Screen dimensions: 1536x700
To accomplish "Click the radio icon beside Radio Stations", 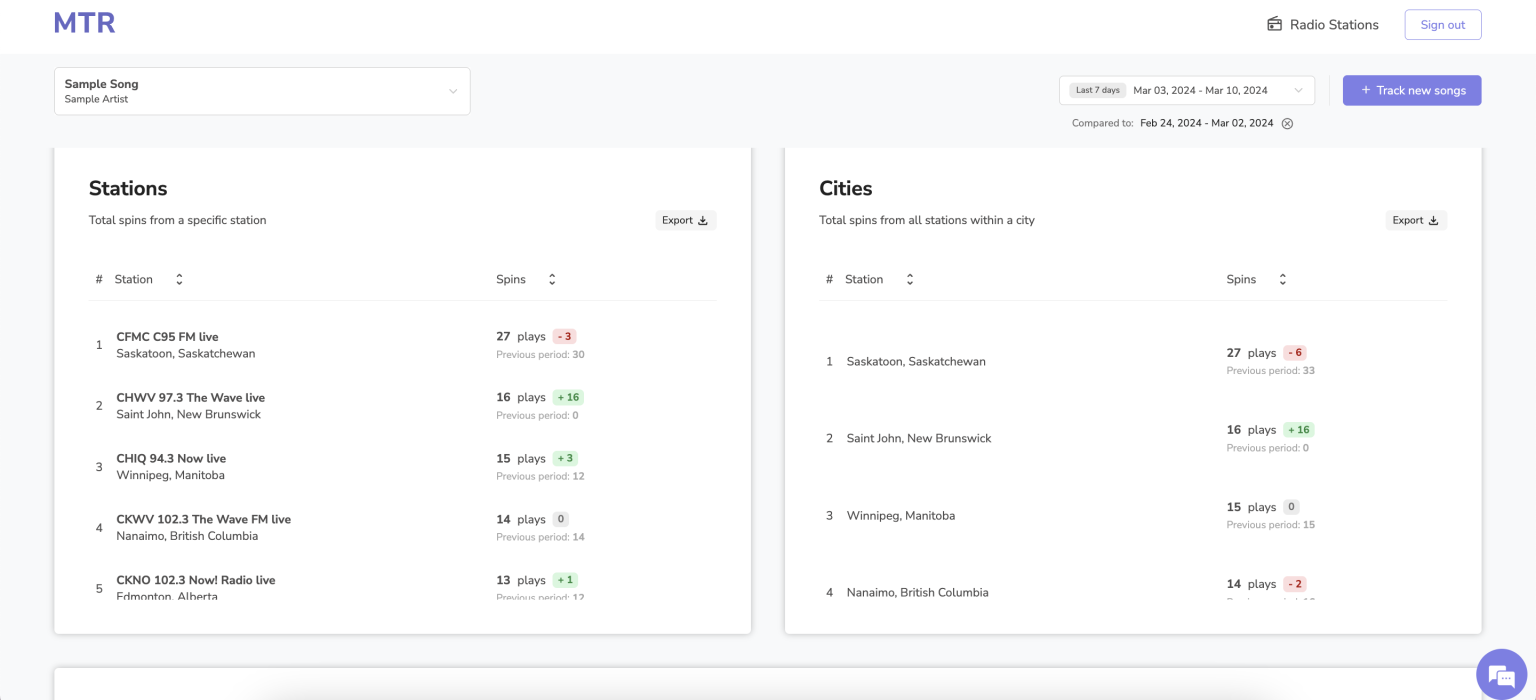I will (x=1274, y=25).
